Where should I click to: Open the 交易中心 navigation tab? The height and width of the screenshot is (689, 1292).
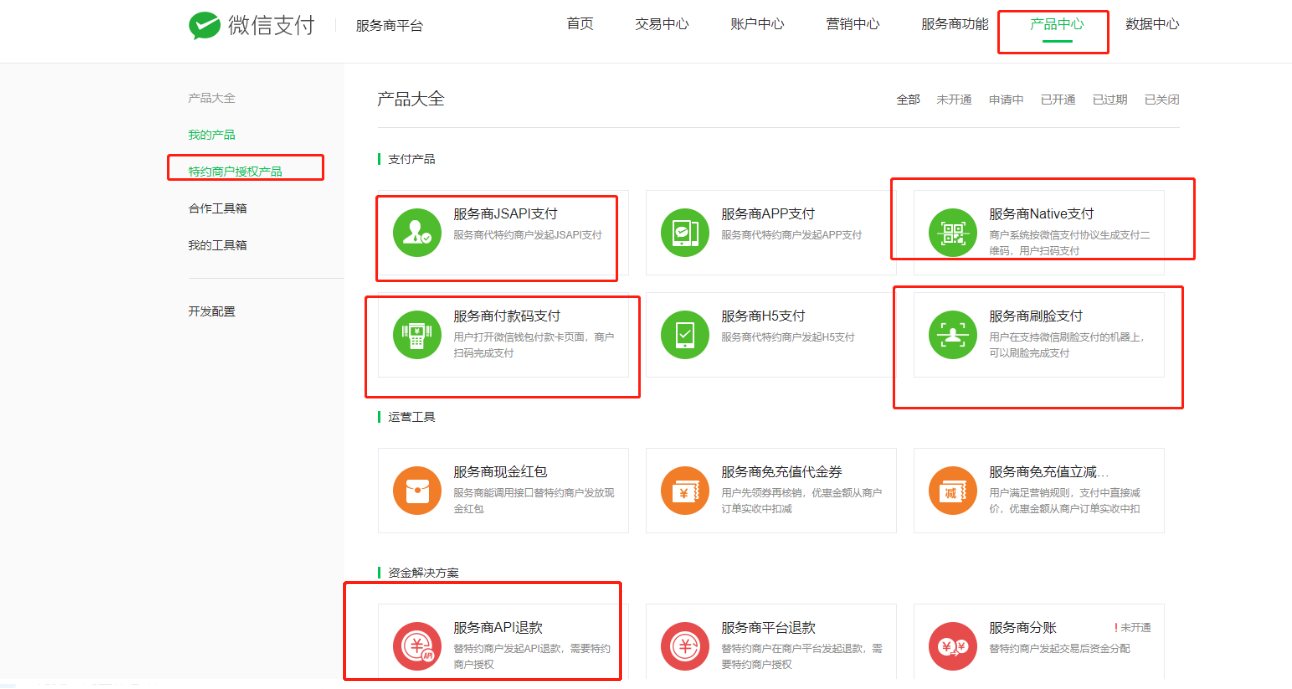point(662,24)
